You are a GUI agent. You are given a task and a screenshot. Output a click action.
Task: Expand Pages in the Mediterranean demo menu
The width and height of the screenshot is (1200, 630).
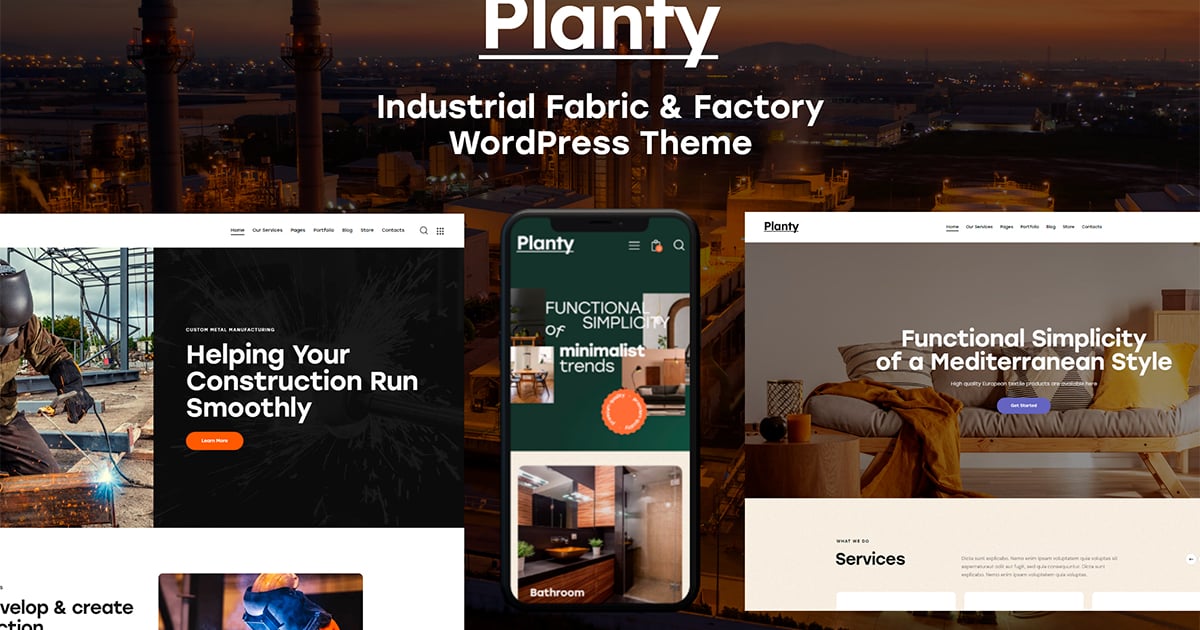tap(1005, 227)
